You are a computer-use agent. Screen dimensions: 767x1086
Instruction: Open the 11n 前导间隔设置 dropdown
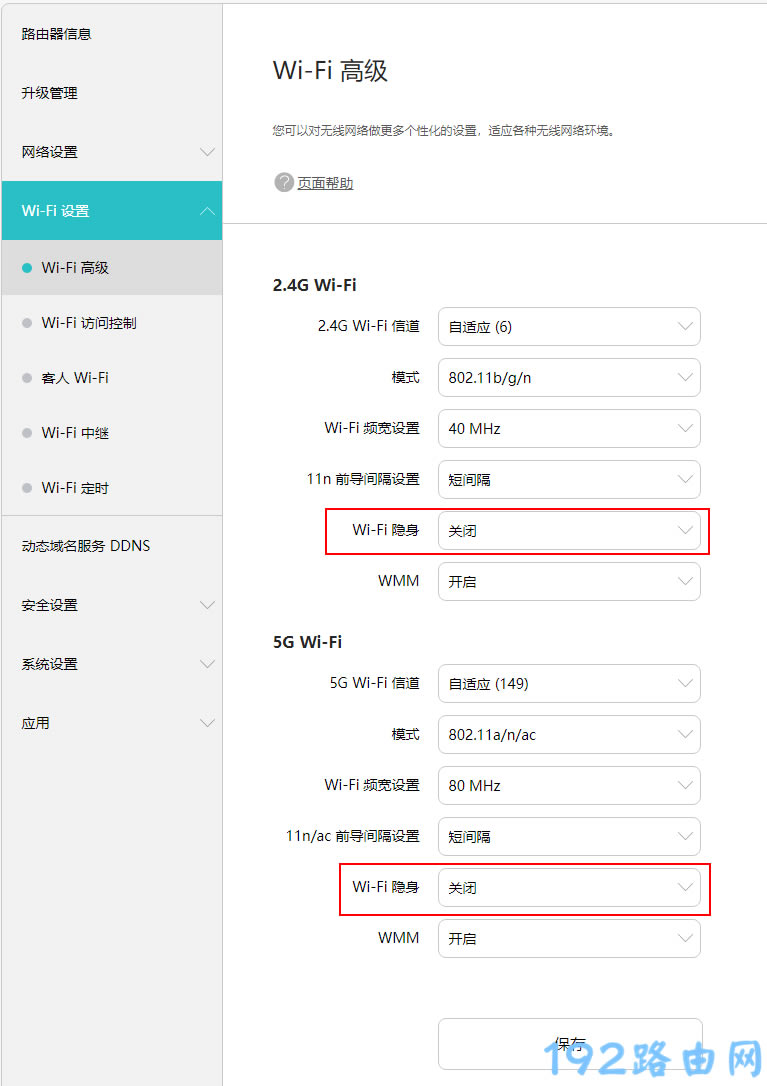pos(568,479)
